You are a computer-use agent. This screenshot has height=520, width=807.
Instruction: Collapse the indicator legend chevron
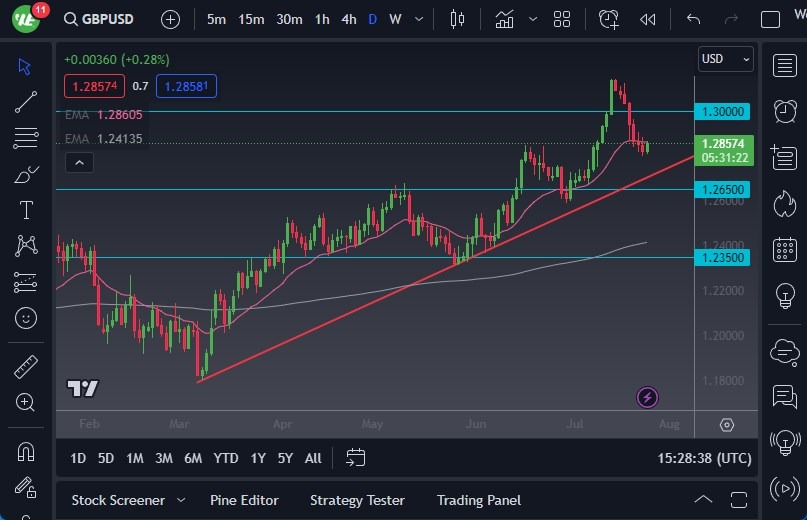[x=79, y=163]
